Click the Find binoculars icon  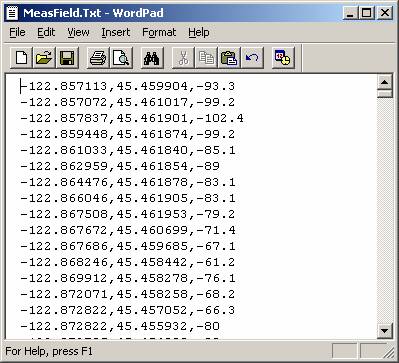point(152,58)
